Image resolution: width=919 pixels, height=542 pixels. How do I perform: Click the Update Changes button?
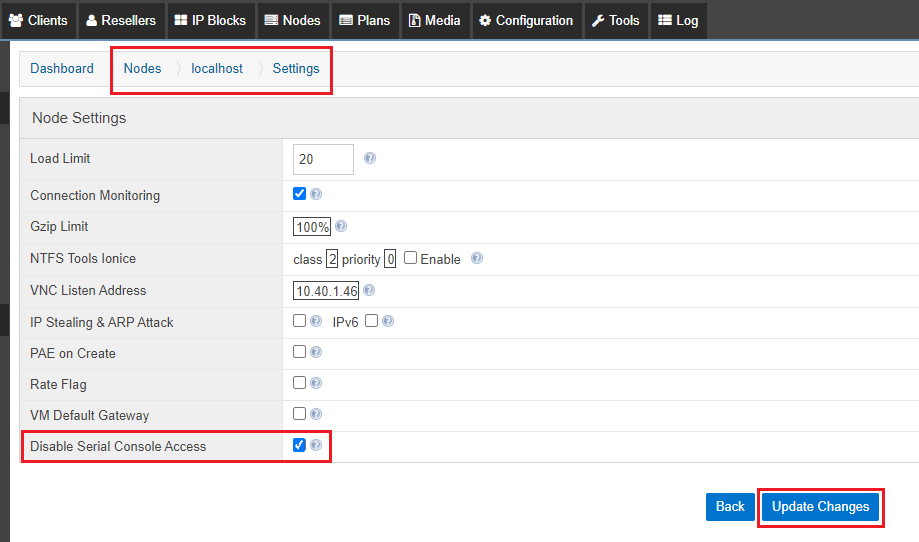coord(820,507)
